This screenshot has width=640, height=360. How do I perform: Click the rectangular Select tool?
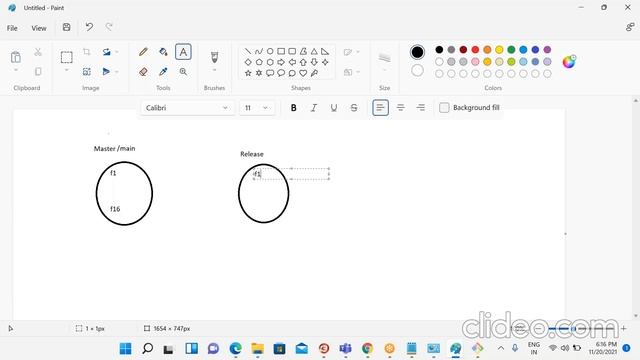click(x=67, y=57)
